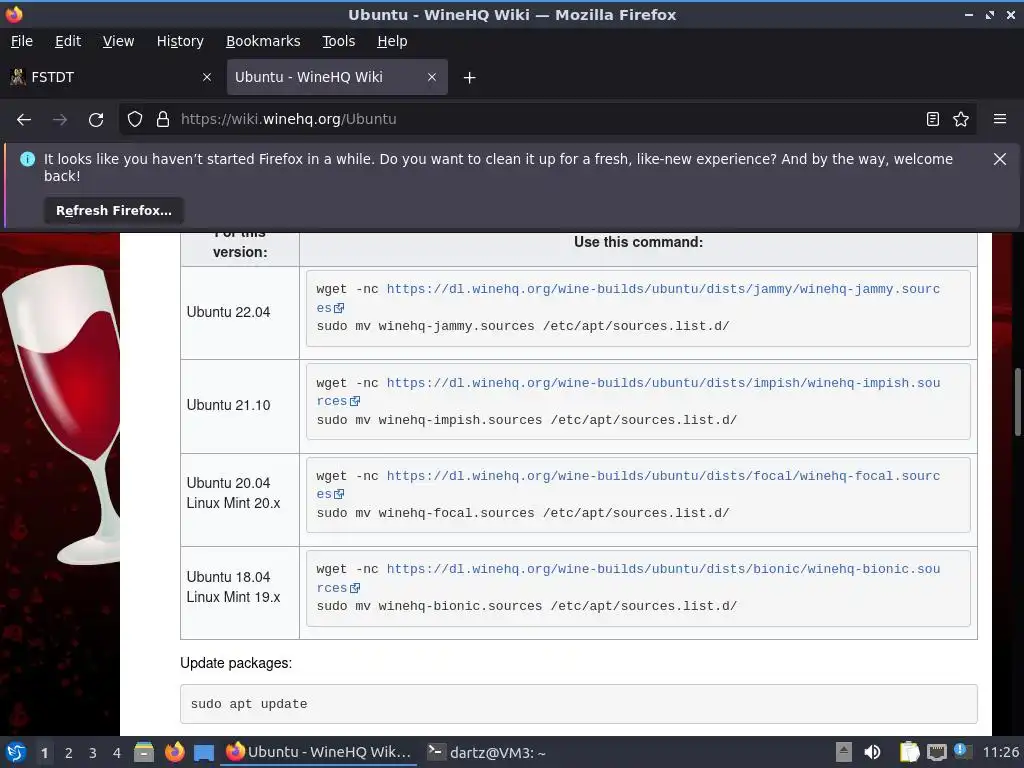
Task: Focus the Firefox window taskbar entry
Action: (319, 752)
